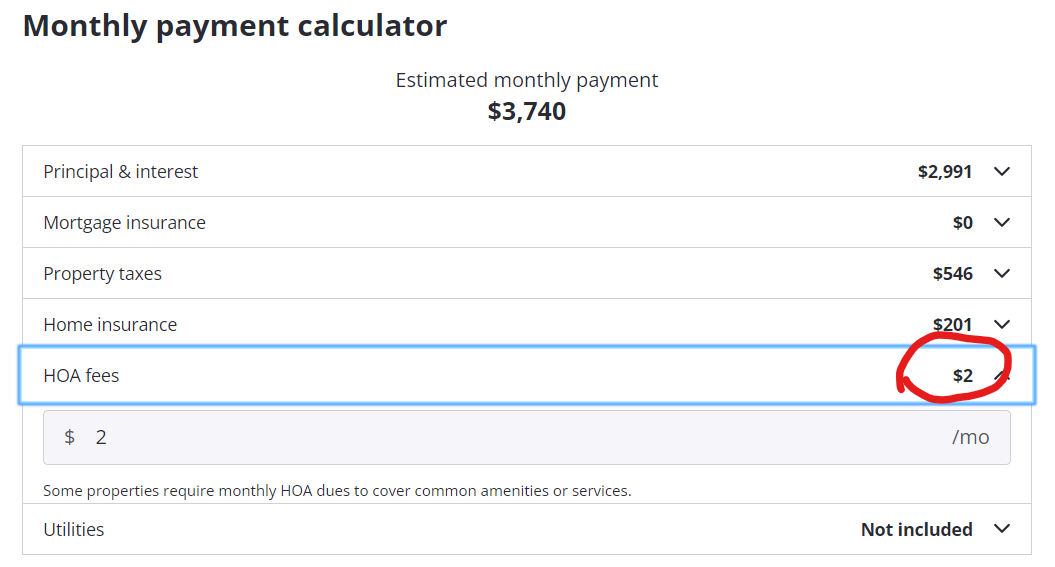Click the Not included utilities value
This screenshot has width=1055, height=567.
tap(916, 530)
